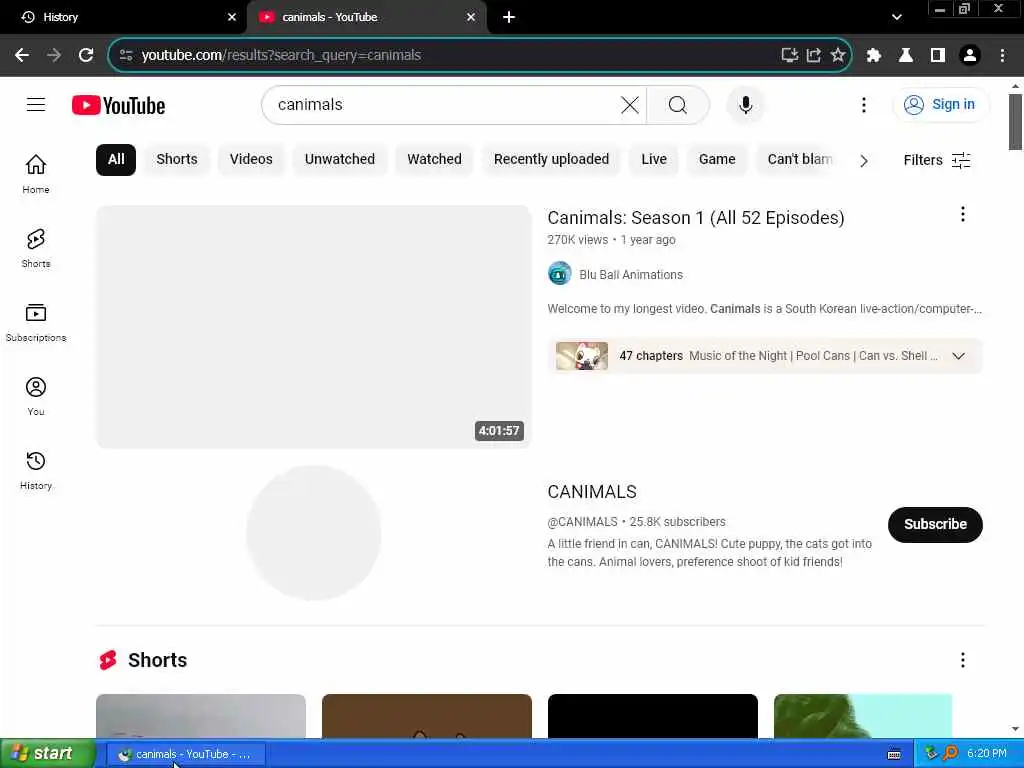Click the chapters preview thumbnail image
The height and width of the screenshot is (768, 1024).
(x=581, y=356)
